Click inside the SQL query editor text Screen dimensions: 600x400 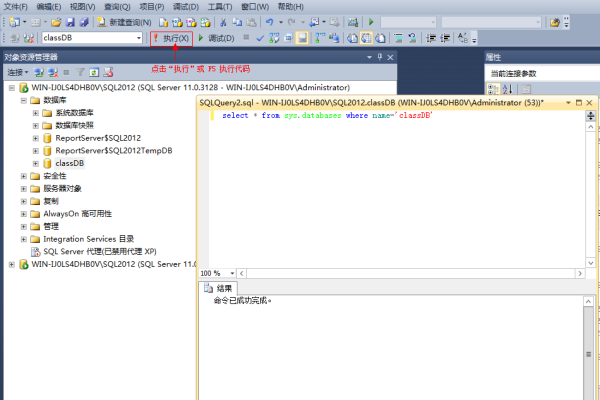pos(327,115)
